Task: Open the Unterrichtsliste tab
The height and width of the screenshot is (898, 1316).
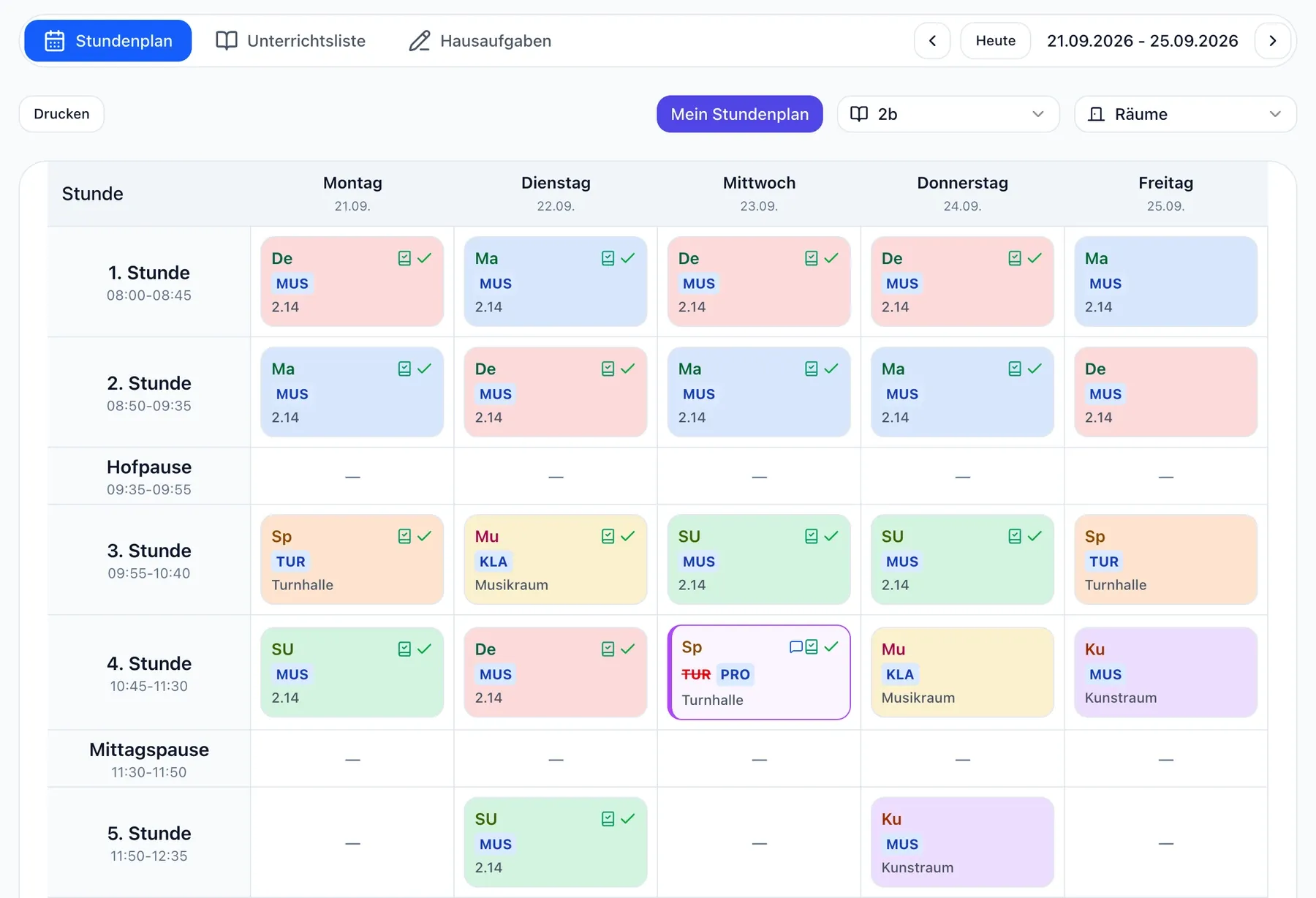Action: pyautogui.click(x=291, y=41)
